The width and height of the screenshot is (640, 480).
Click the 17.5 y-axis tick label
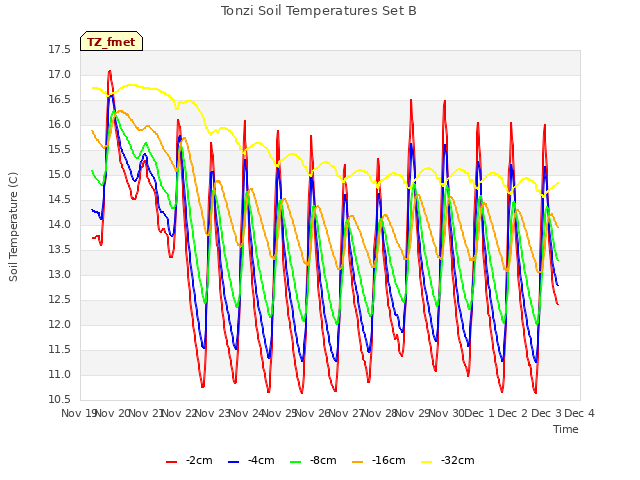tap(60, 50)
